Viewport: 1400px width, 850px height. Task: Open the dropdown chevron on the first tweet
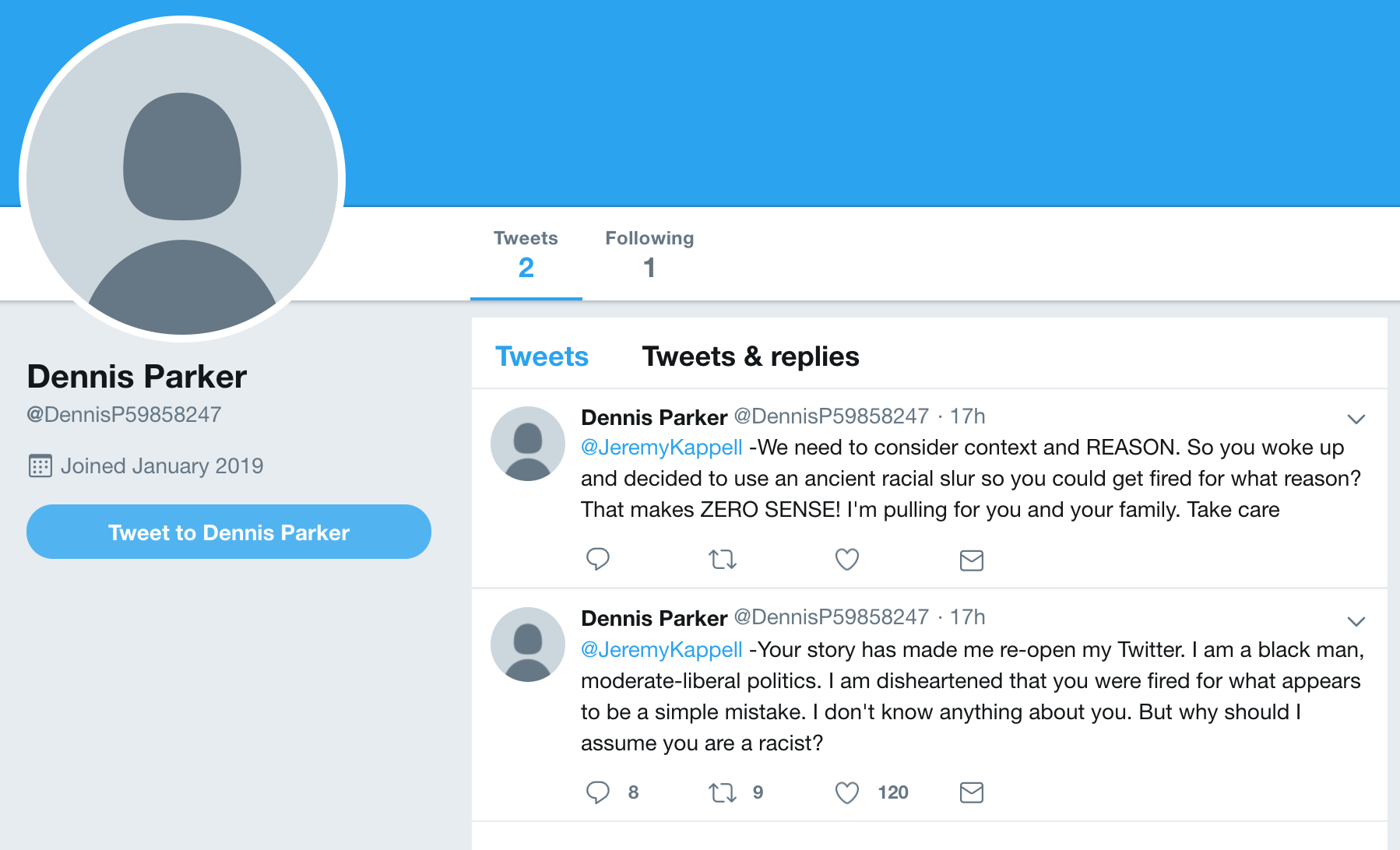point(1356,420)
